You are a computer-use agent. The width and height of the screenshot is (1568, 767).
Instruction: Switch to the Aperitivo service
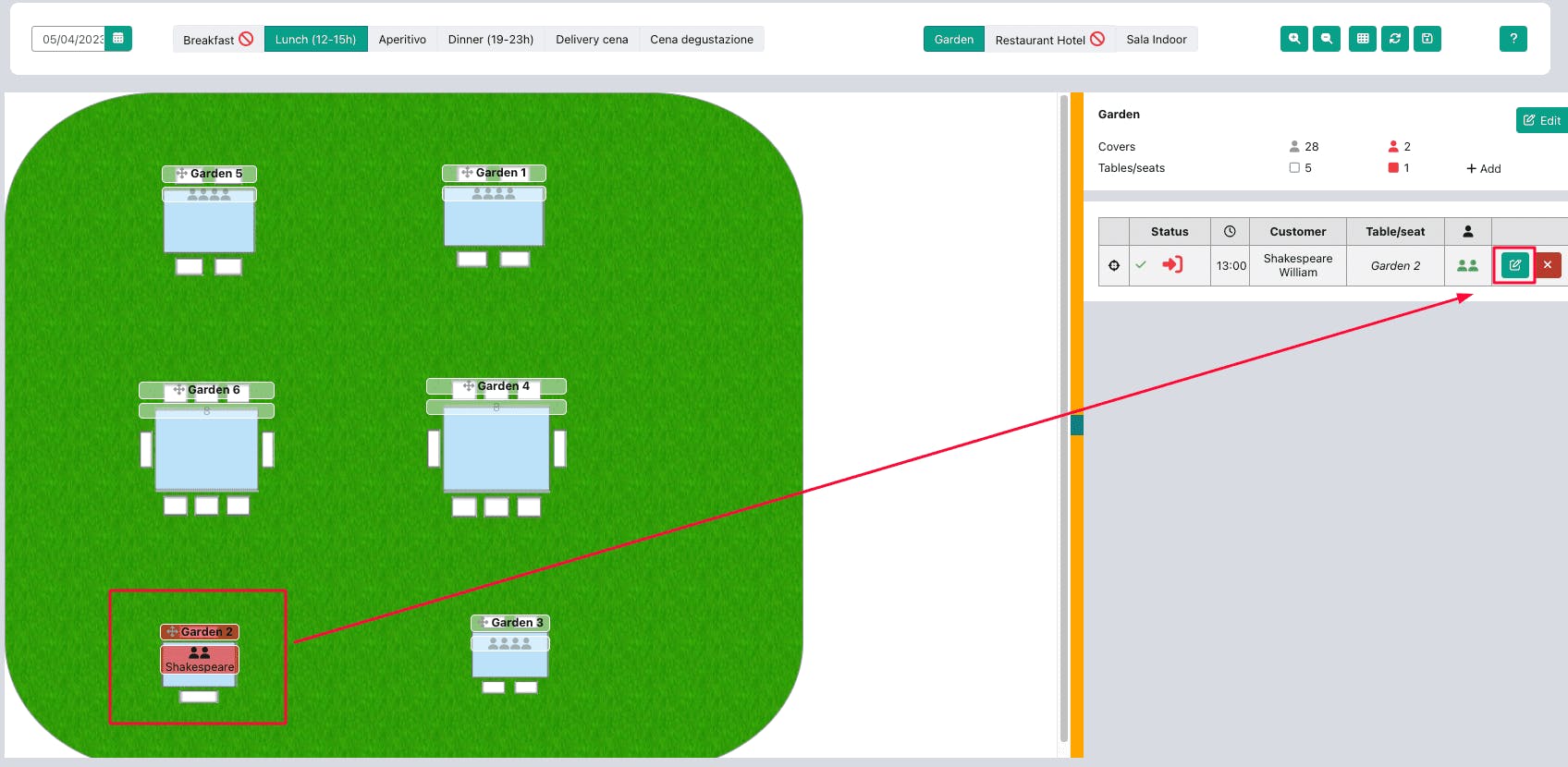pos(402,39)
